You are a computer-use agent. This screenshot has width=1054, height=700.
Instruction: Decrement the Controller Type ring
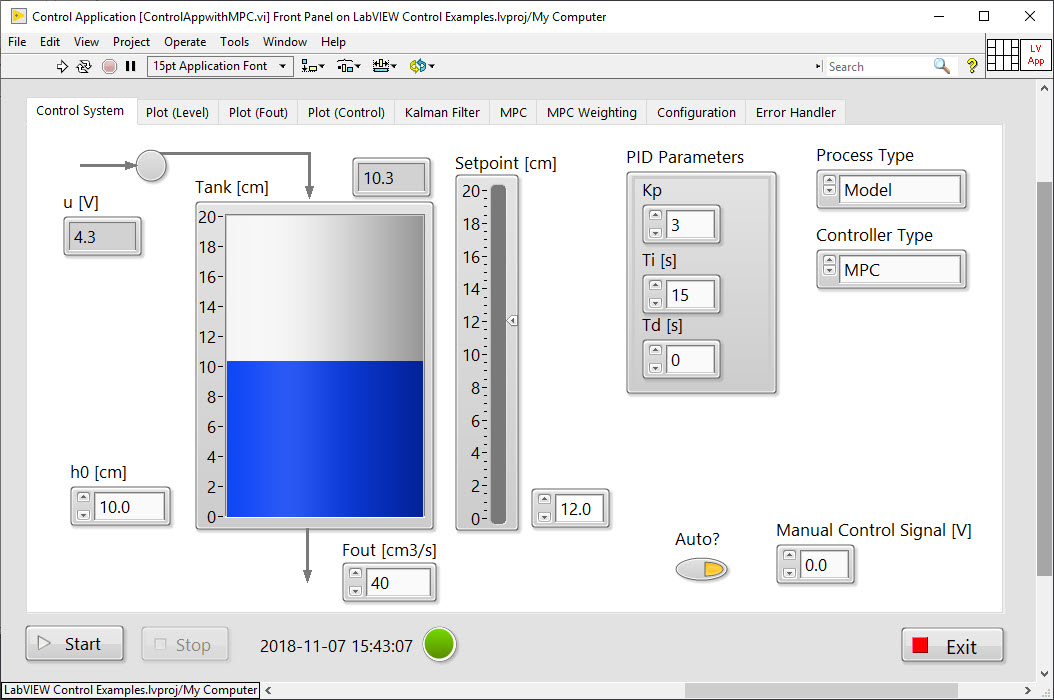tap(829, 271)
